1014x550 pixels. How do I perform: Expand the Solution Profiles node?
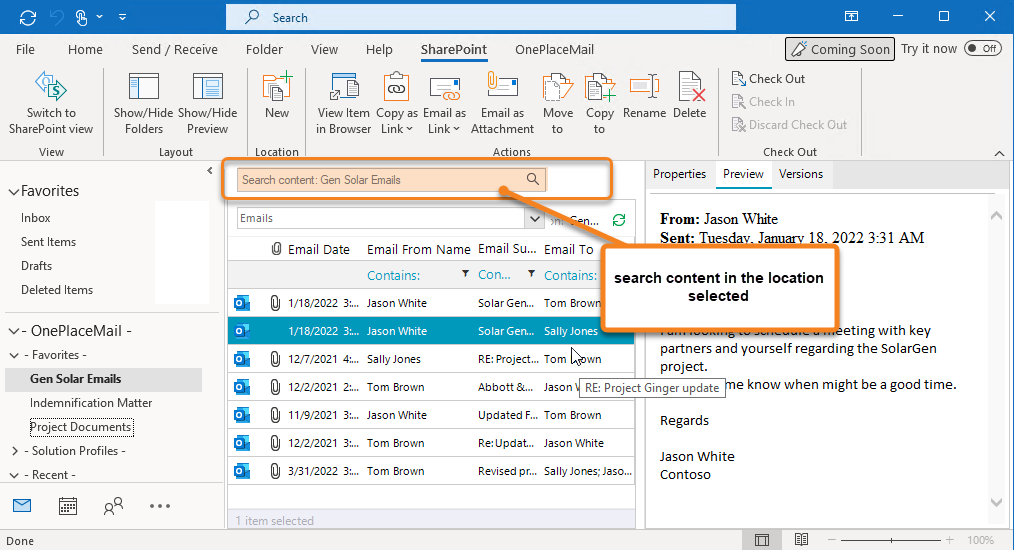click(15, 451)
